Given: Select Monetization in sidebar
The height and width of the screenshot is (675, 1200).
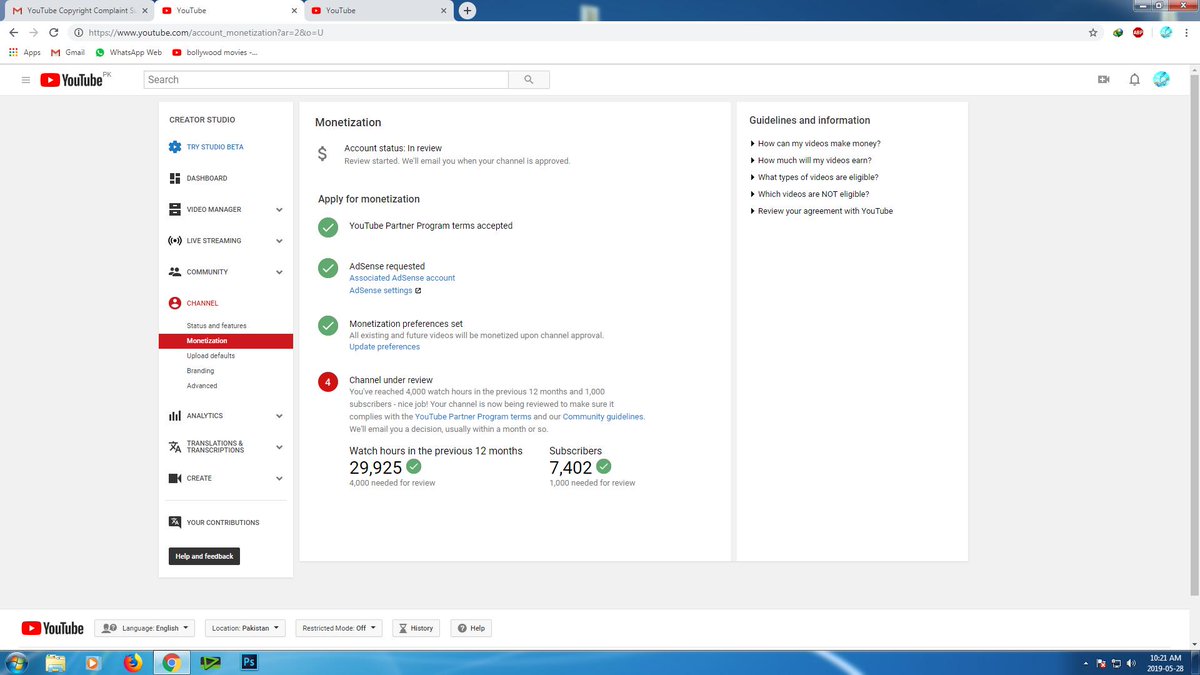Looking at the screenshot, I should (226, 341).
